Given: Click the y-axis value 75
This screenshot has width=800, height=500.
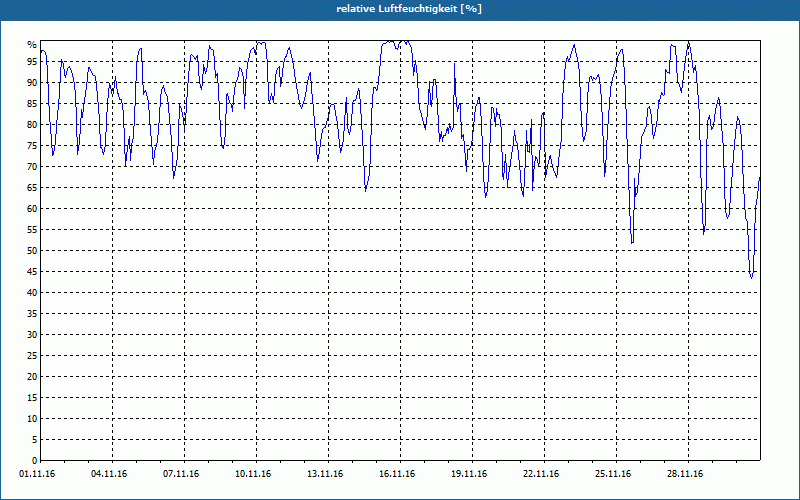Looking at the screenshot, I should pyautogui.click(x=32, y=145).
